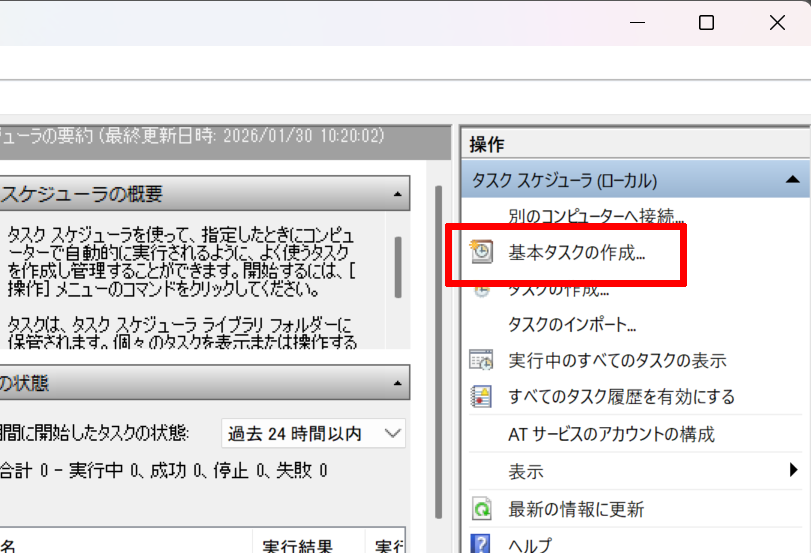This screenshot has width=811, height=553.
Task: Click the 実行中のすべてのタスクの表示 icon
Action: pyautogui.click(x=481, y=360)
